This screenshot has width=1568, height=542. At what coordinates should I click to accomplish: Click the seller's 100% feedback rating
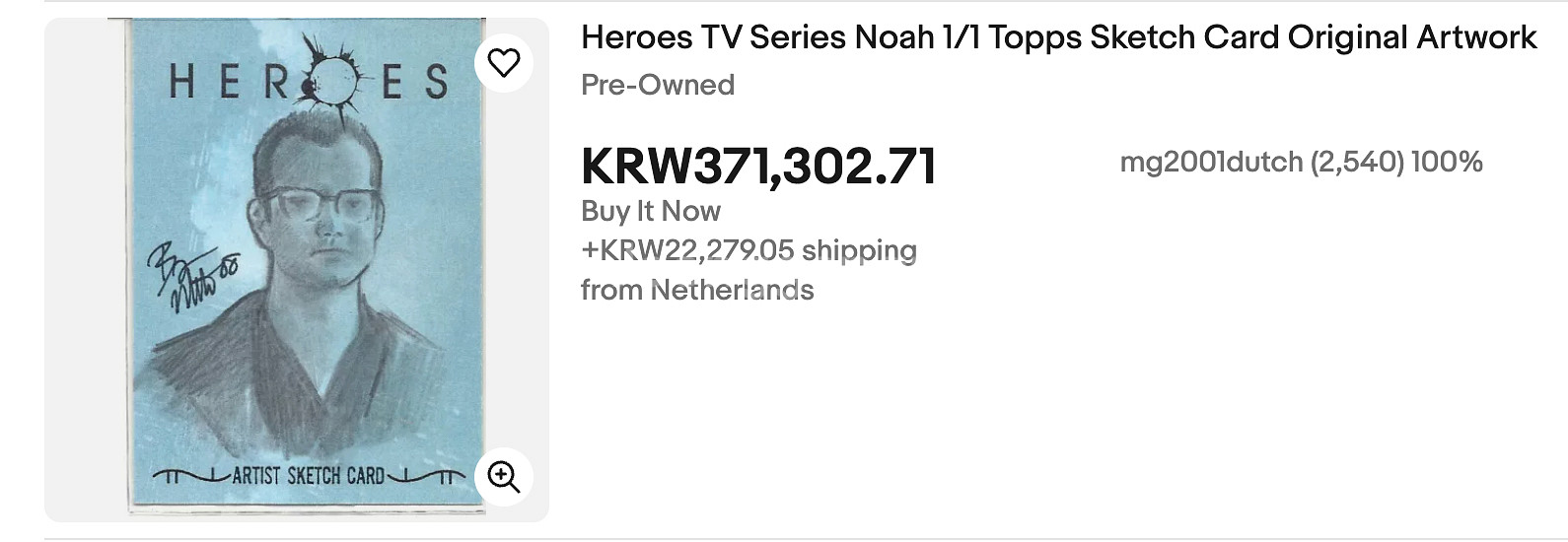[x=1447, y=162]
